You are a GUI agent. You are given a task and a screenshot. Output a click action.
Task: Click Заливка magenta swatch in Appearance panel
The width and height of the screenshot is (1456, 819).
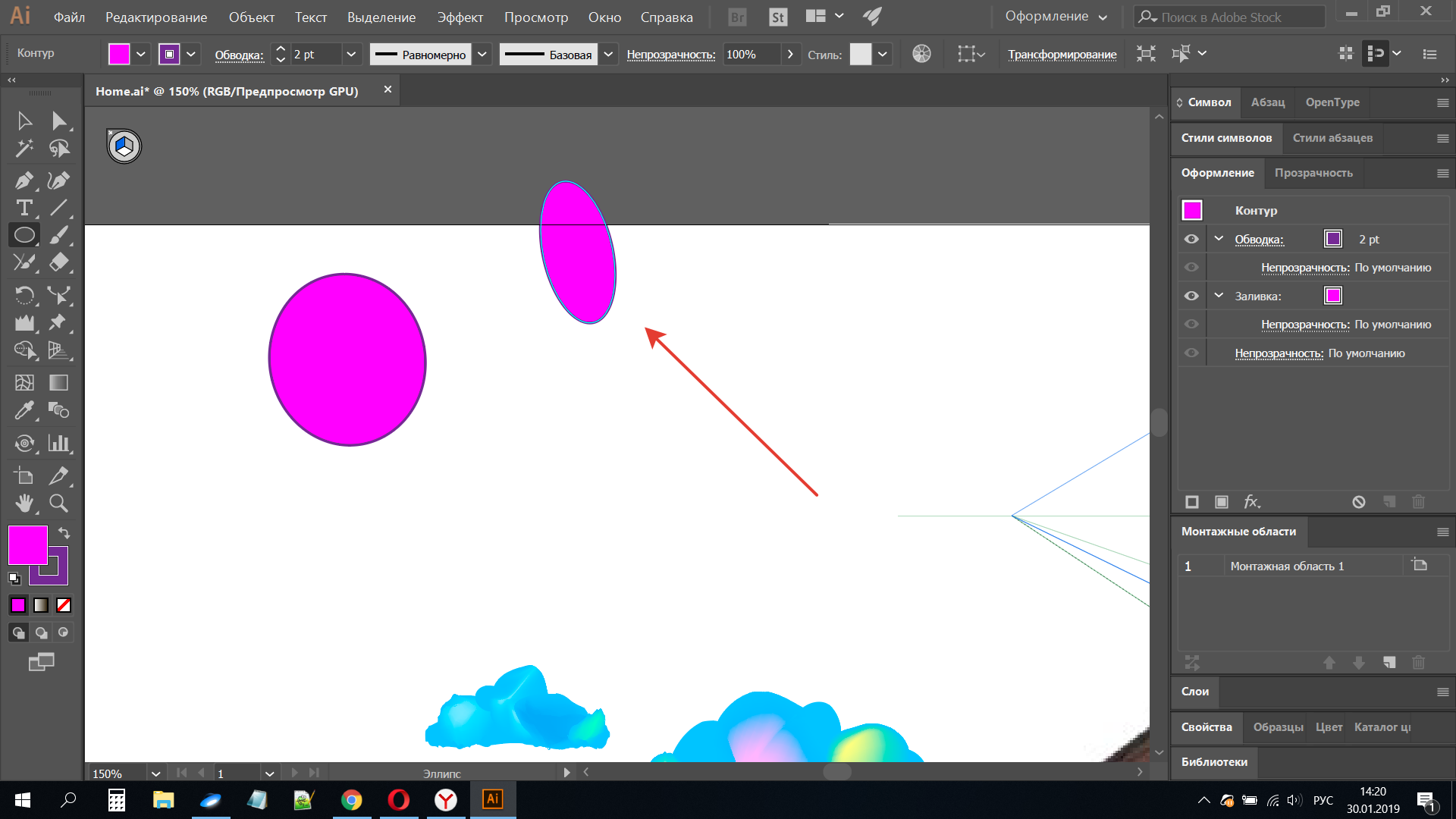tap(1332, 296)
